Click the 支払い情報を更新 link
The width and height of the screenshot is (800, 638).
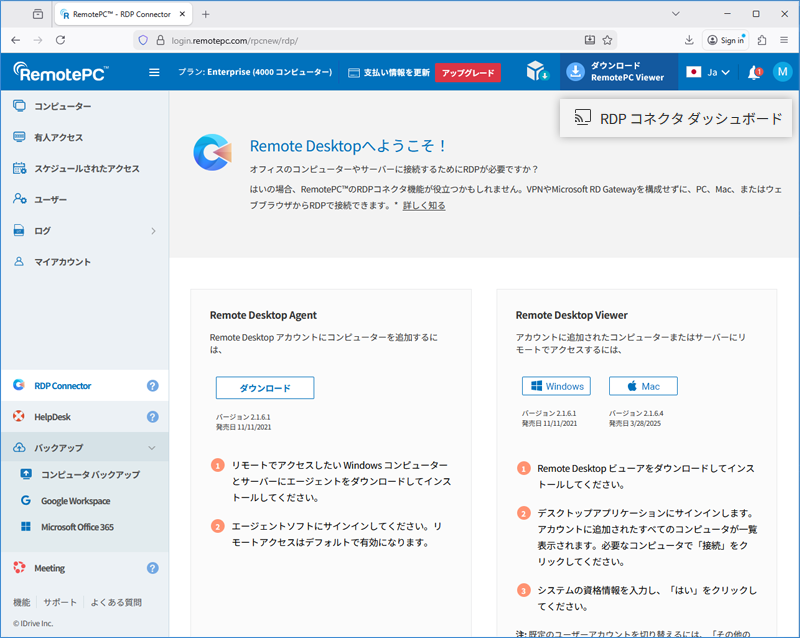tap(396, 73)
